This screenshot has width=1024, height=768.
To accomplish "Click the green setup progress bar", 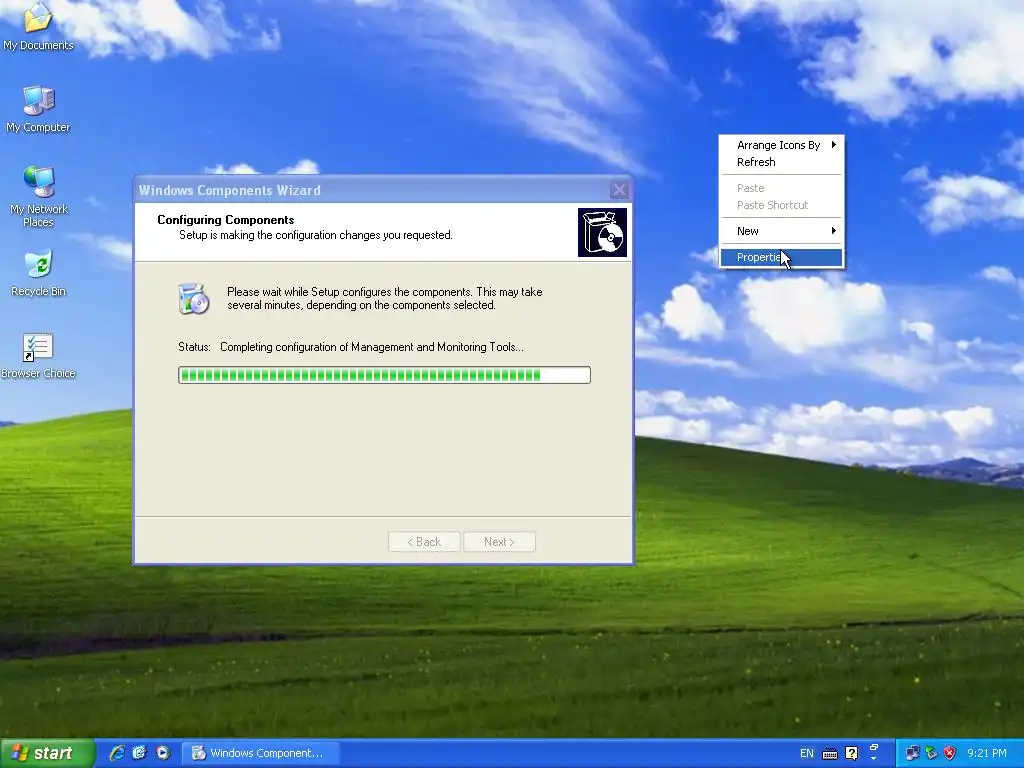I will coord(384,375).
